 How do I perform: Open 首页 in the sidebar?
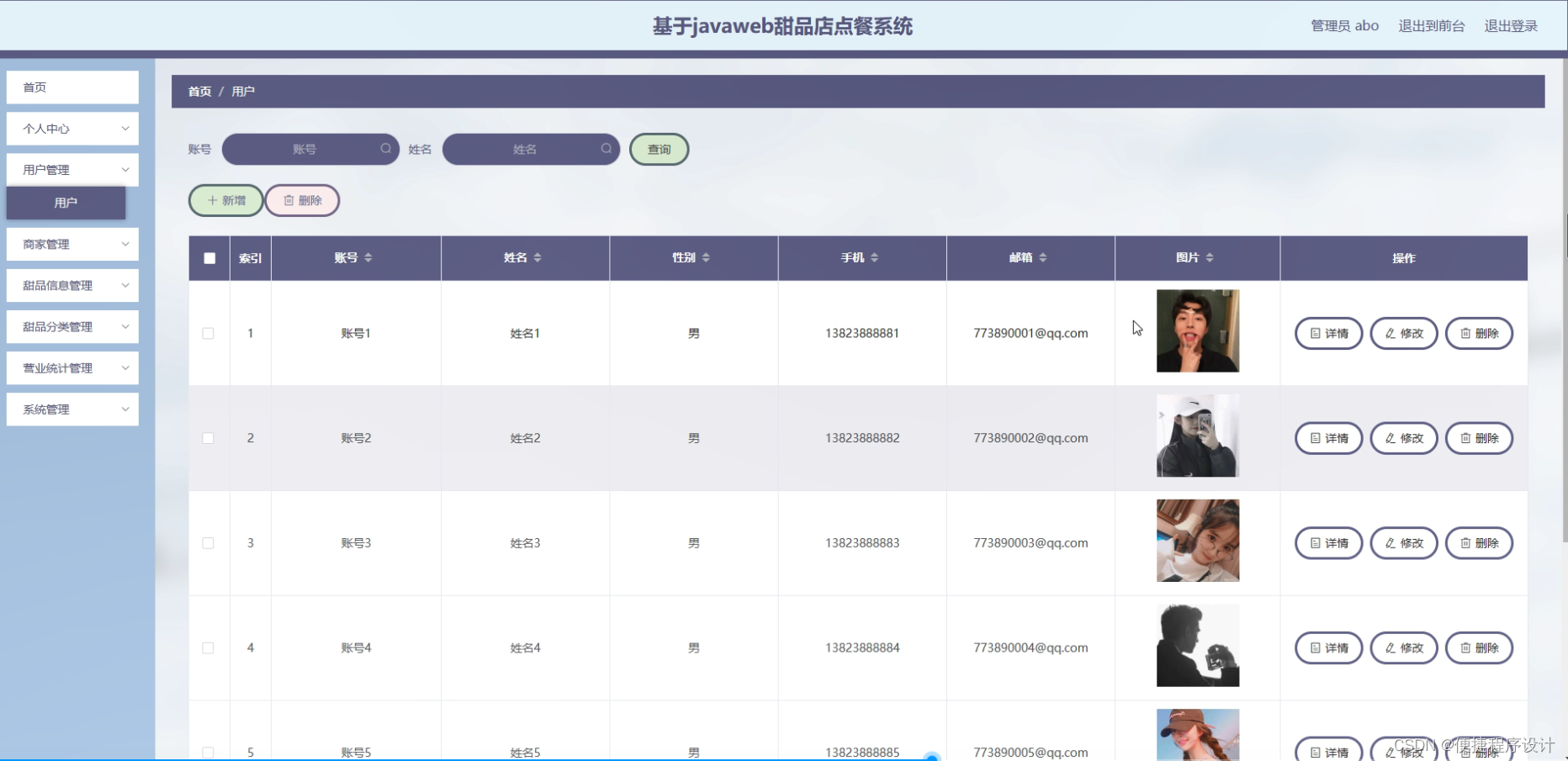click(72, 87)
